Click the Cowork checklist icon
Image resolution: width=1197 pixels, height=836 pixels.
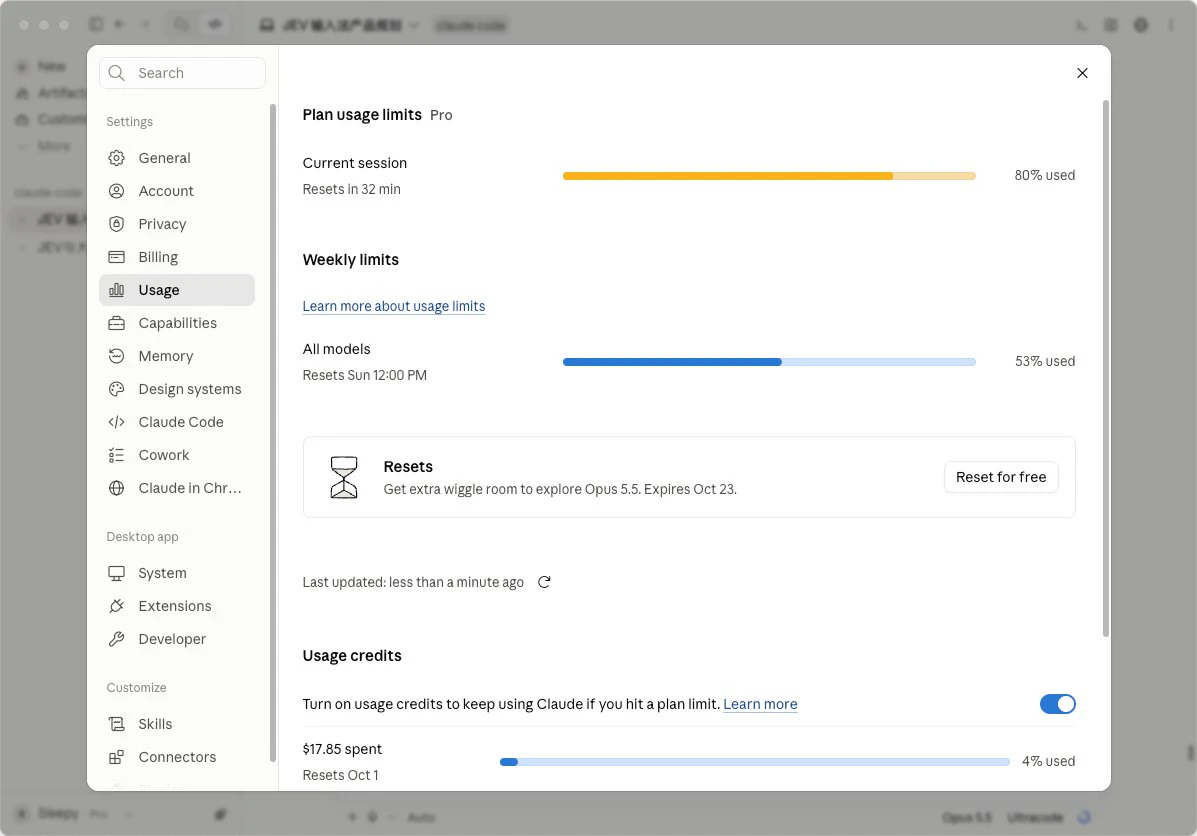tap(116, 455)
